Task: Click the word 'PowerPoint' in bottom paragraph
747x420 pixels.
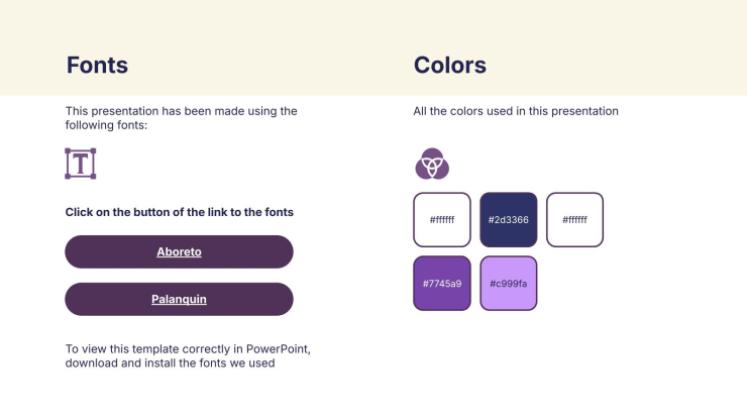Action: coord(279,349)
